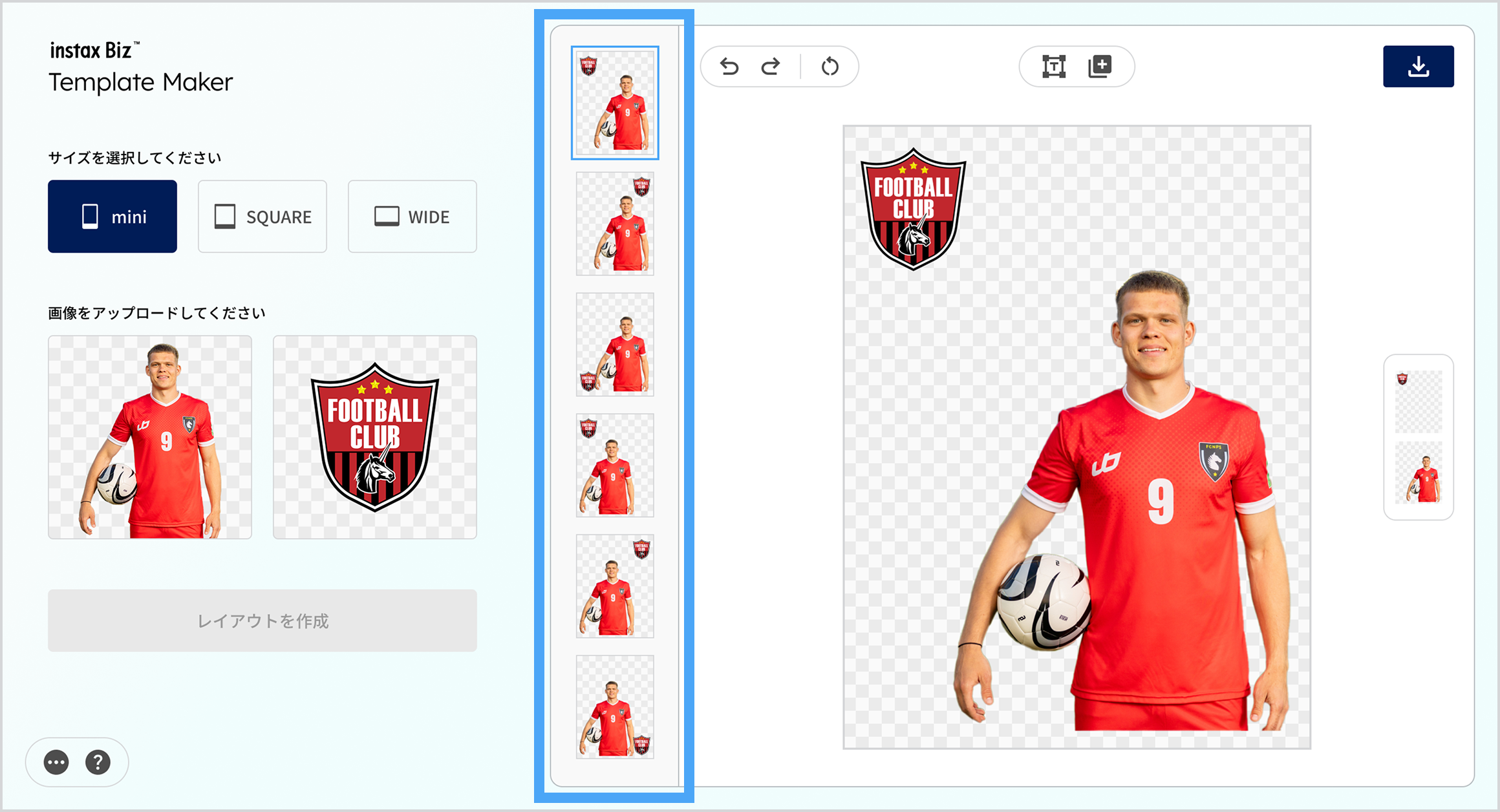Select the logo layer thumbnail on right

click(x=1419, y=401)
